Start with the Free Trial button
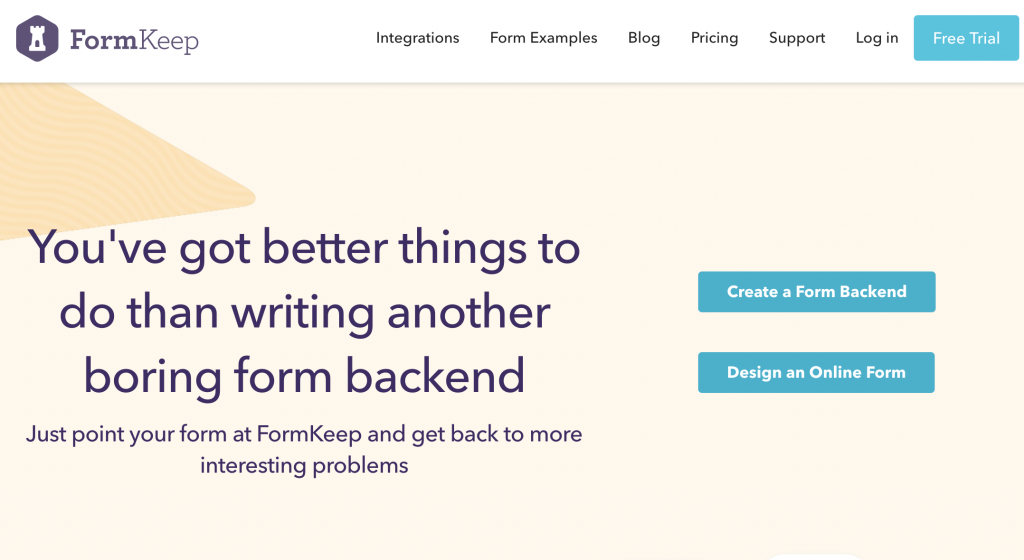1024x560 pixels. point(966,38)
